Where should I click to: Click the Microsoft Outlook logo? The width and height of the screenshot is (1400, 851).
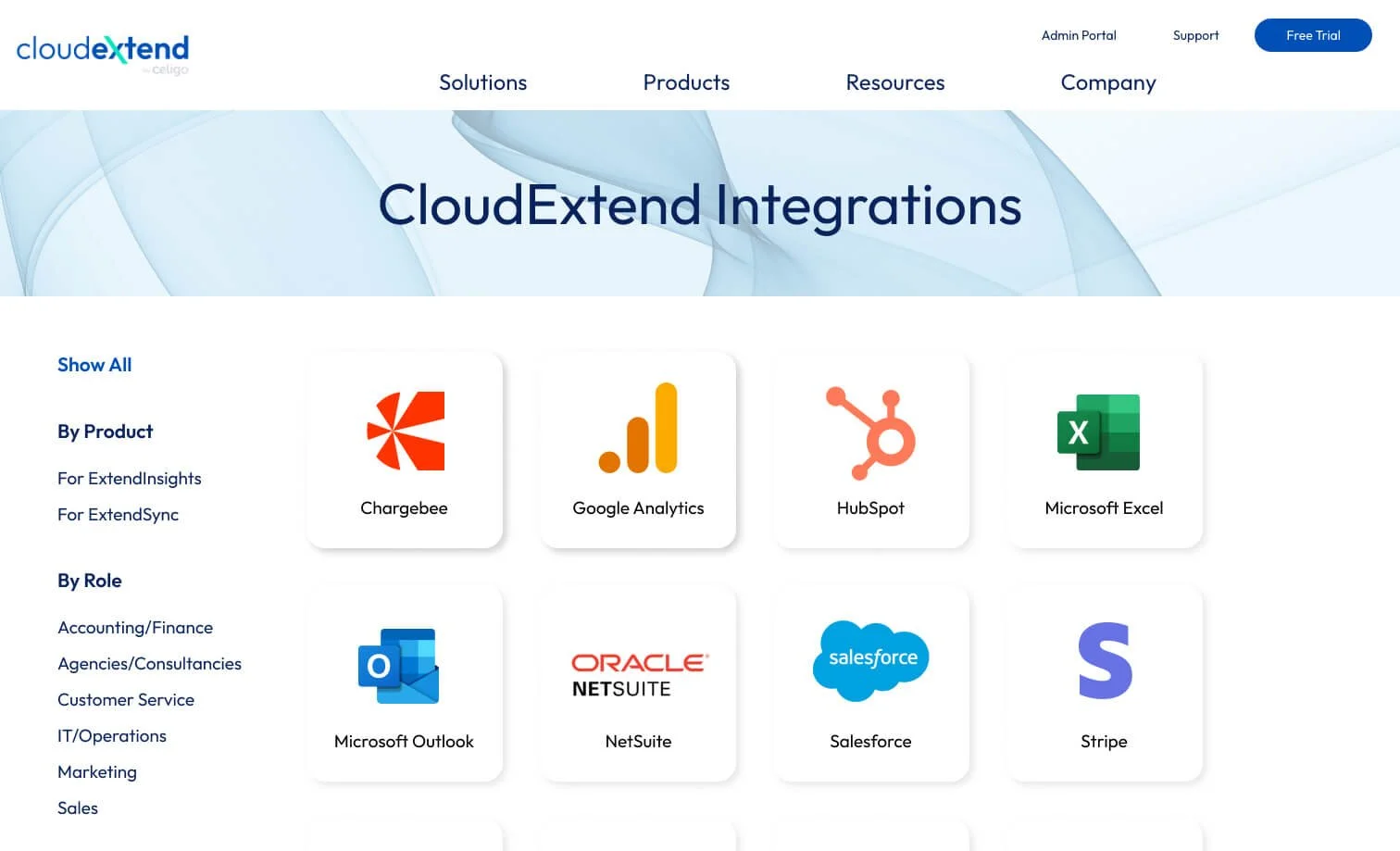click(x=399, y=666)
